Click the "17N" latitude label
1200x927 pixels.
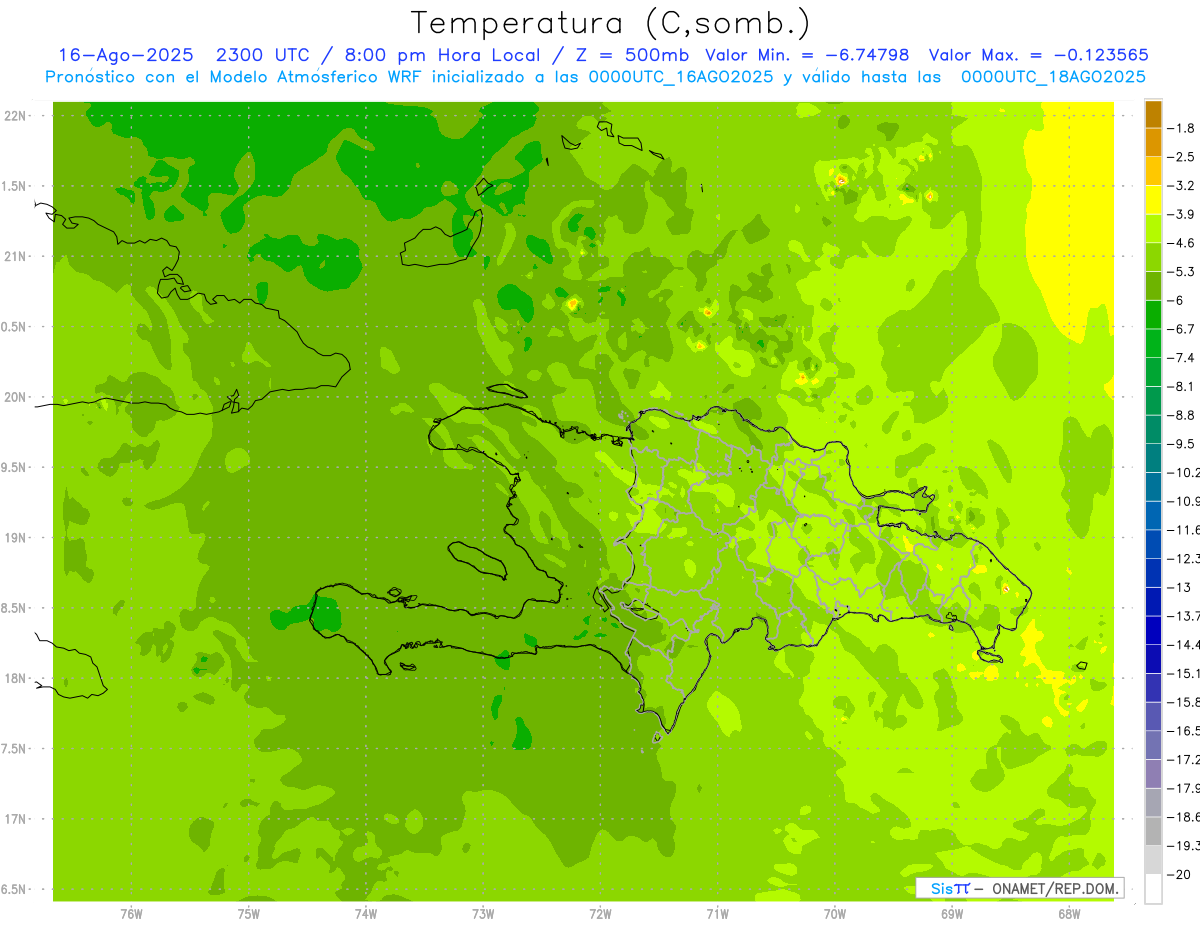[x=15, y=819]
